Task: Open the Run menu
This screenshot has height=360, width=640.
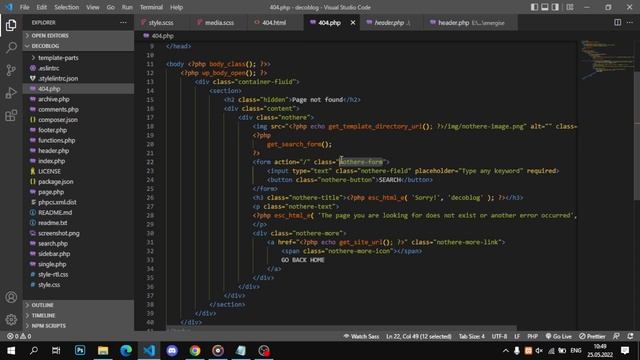Action: [127, 7]
